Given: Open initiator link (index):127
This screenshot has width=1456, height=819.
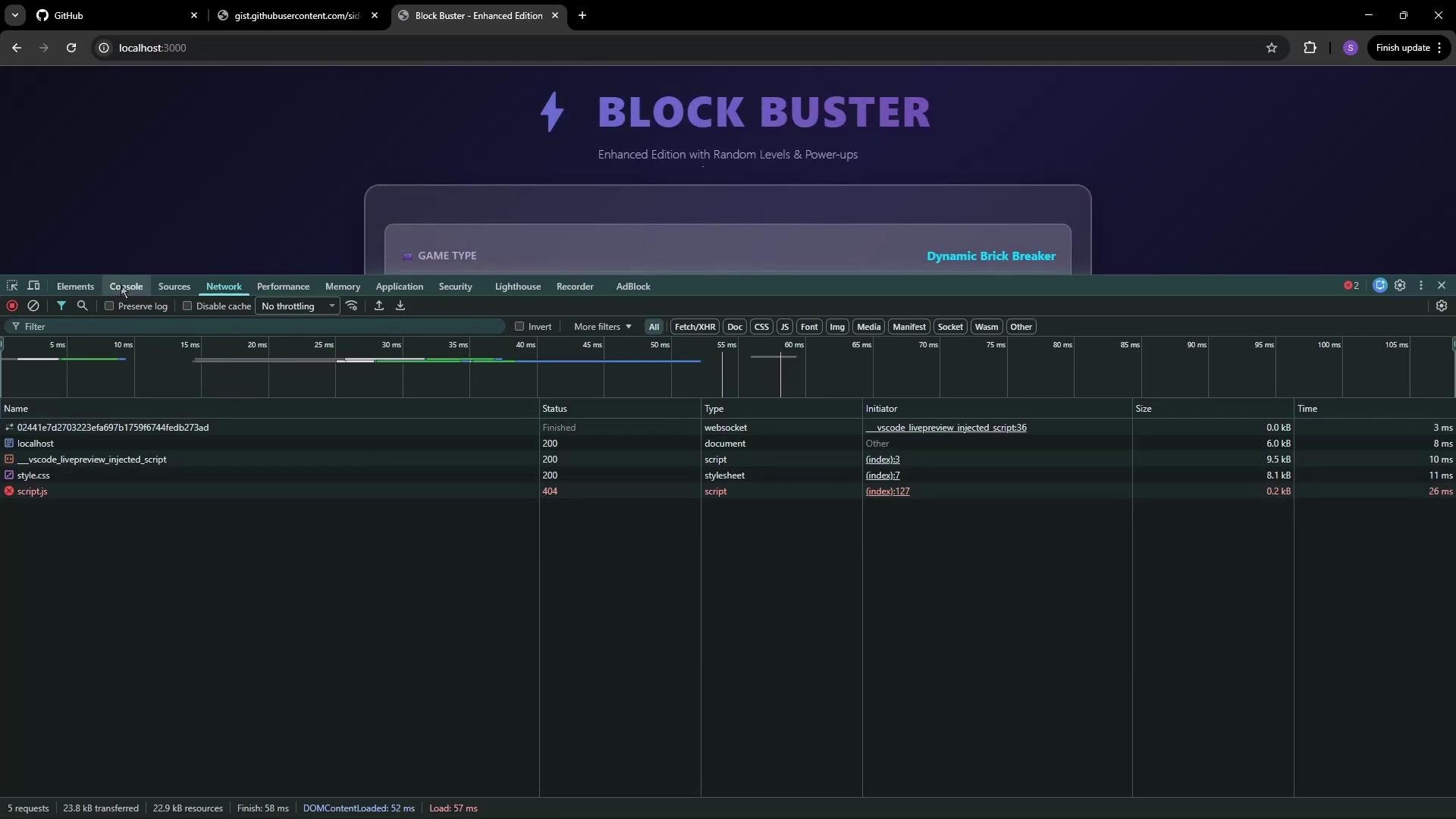Looking at the screenshot, I should tap(887, 491).
